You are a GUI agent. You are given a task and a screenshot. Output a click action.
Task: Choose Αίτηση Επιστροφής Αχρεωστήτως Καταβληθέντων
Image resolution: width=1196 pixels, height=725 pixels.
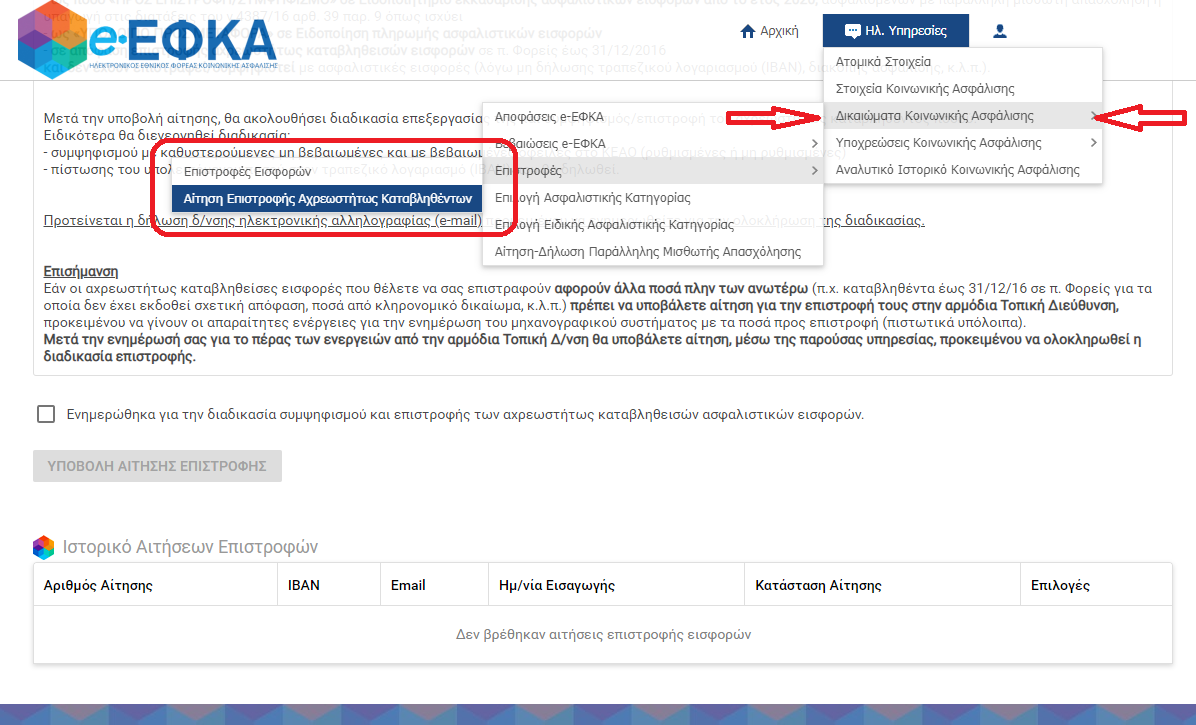click(x=326, y=198)
